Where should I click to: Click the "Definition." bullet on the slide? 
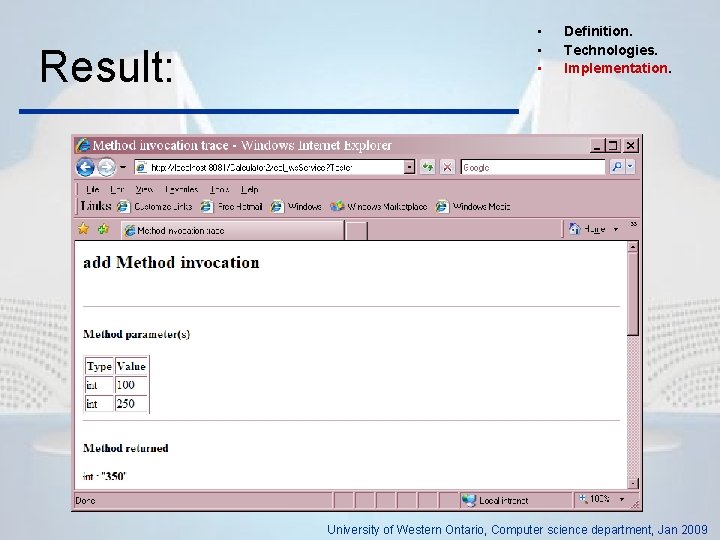(598, 31)
